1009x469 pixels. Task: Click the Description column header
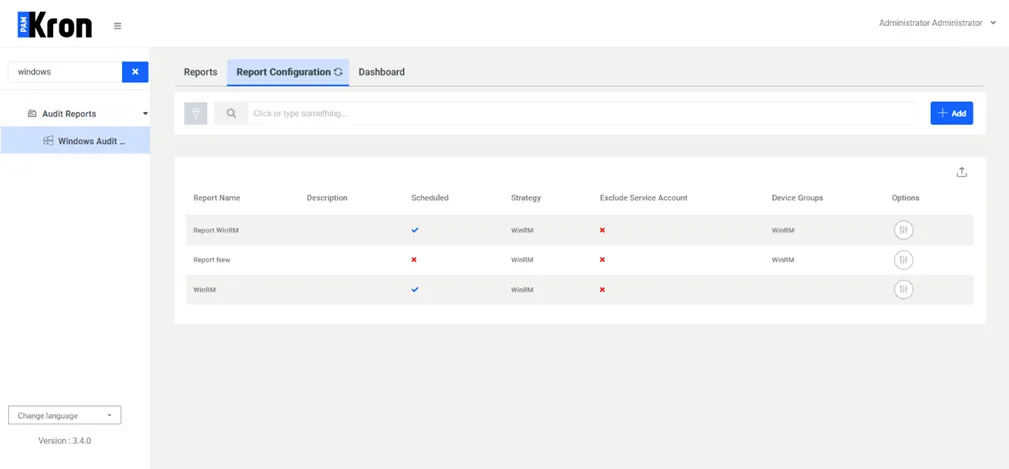click(x=327, y=198)
